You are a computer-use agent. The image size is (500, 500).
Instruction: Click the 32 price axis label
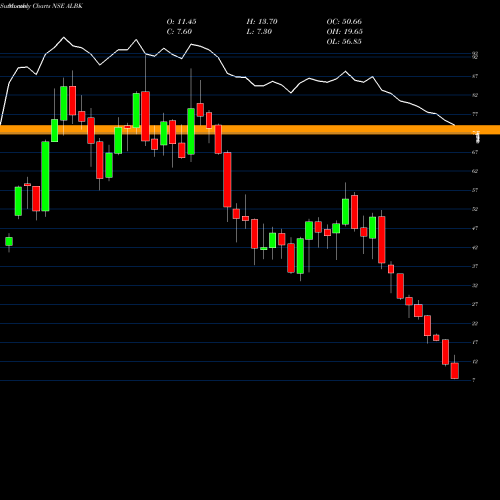pyautogui.click(x=475, y=286)
